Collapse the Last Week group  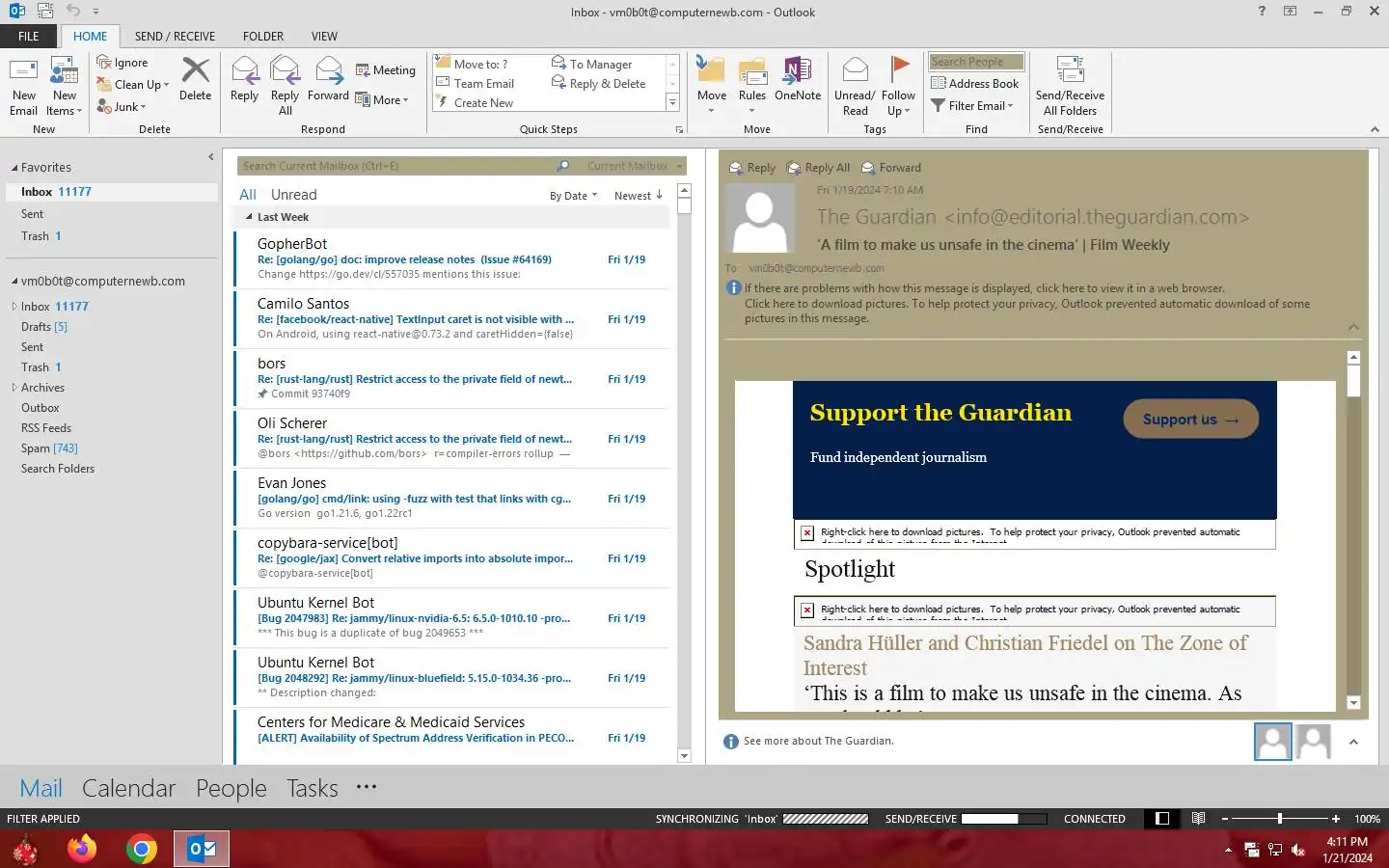[249, 218]
